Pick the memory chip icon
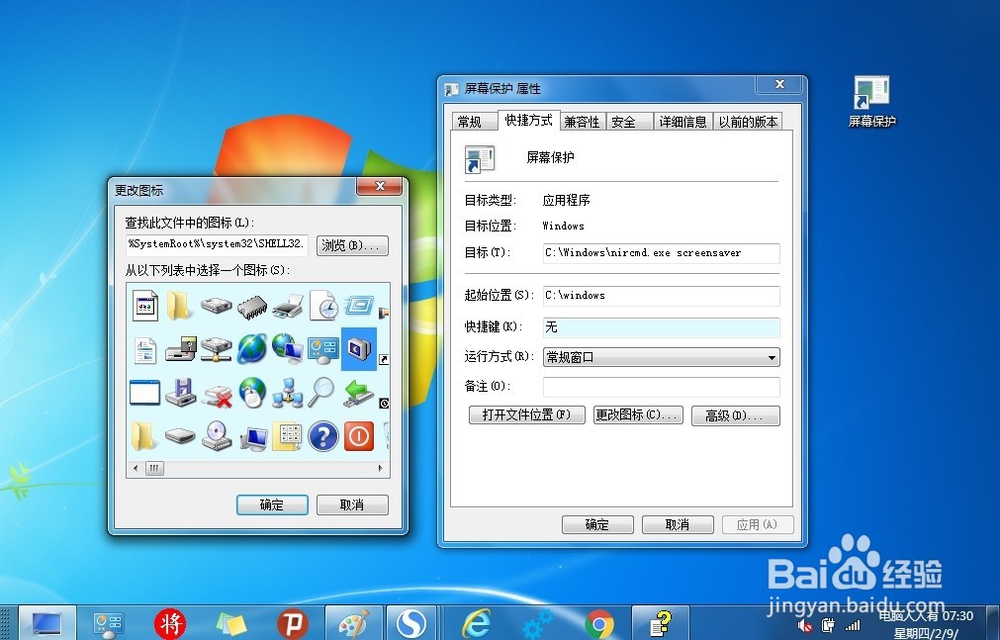The height and width of the screenshot is (640, 1000). 252,307
